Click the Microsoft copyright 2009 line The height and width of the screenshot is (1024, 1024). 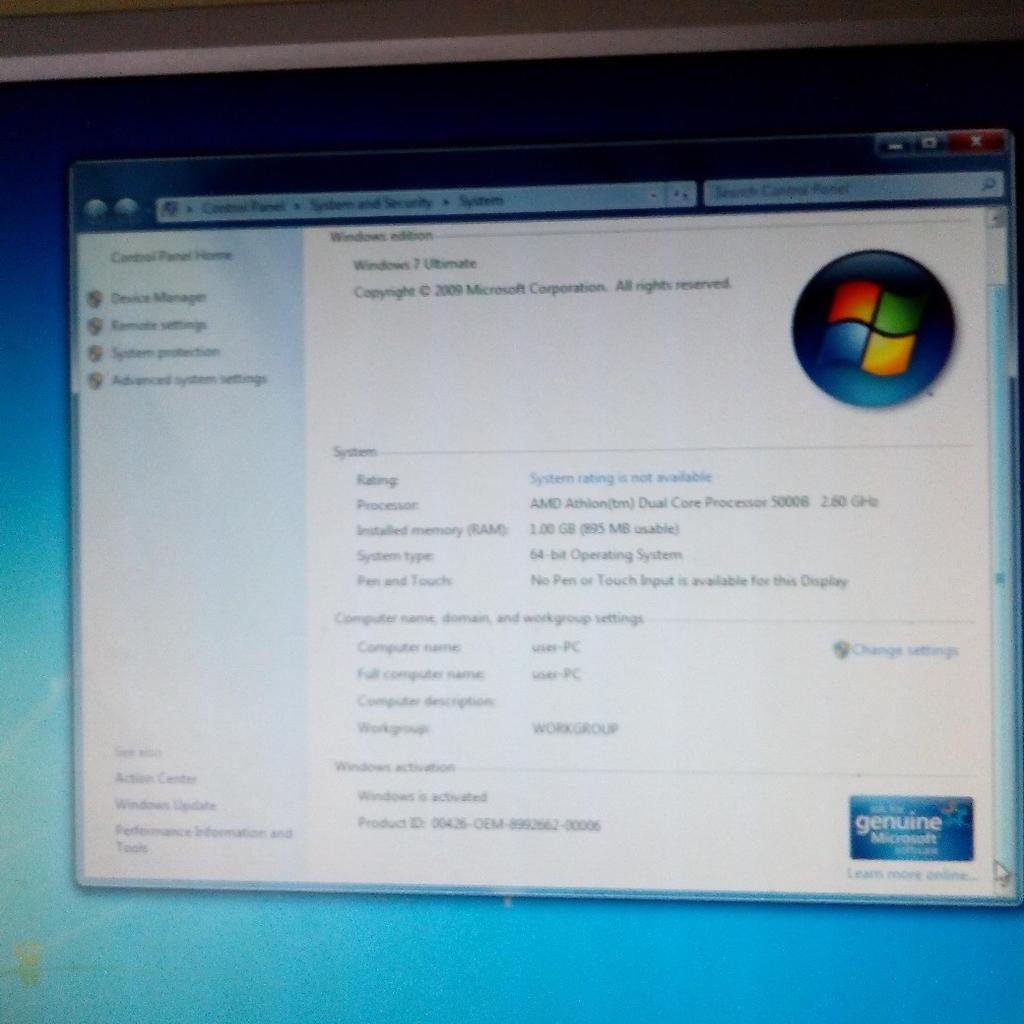click(x=541, y=288)
